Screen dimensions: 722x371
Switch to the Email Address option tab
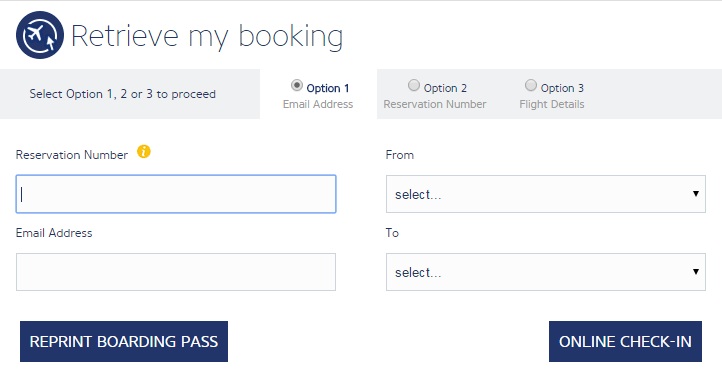(318, 94)
